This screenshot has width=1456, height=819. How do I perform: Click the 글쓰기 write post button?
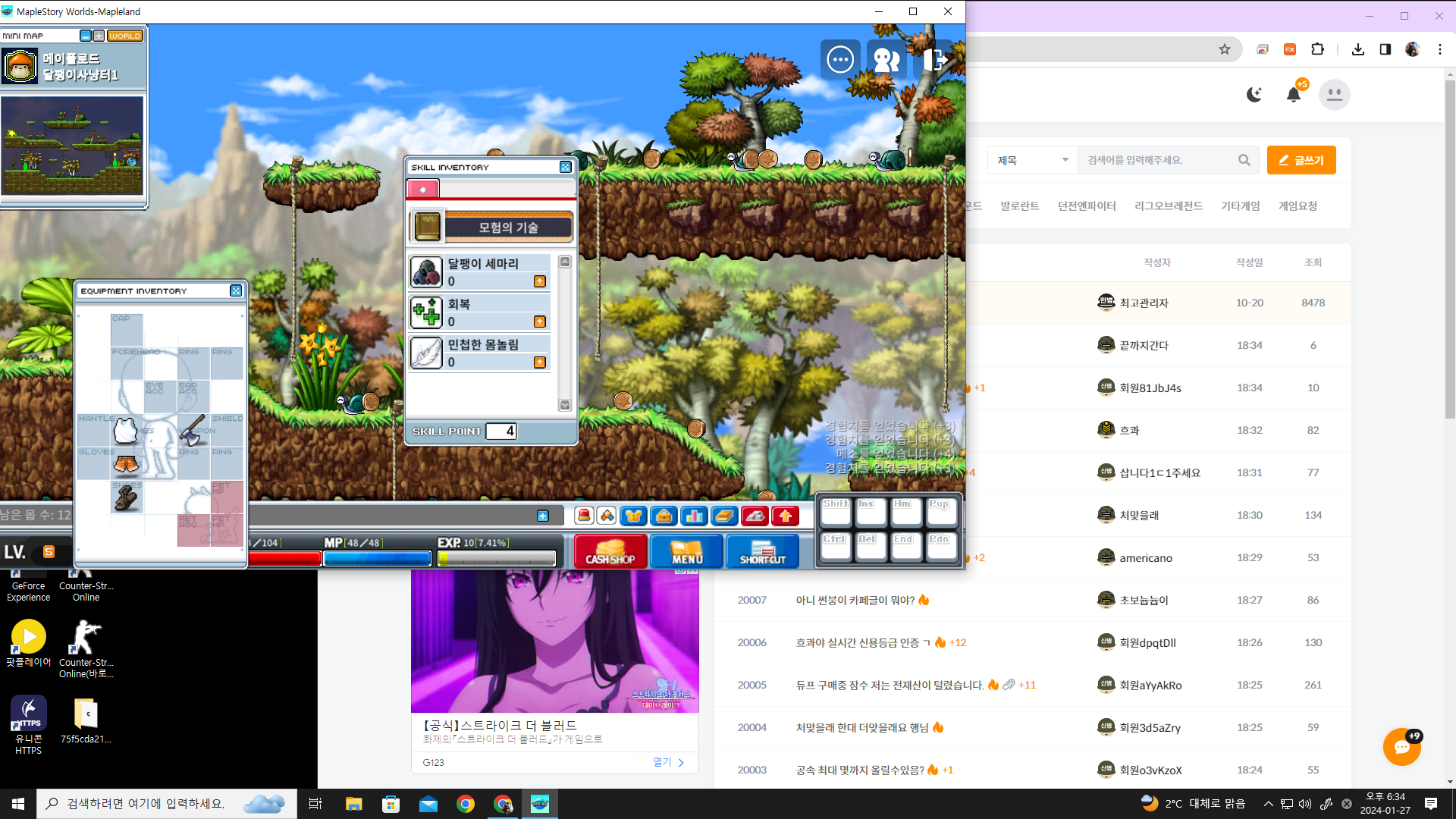(x=1301, y=160)
